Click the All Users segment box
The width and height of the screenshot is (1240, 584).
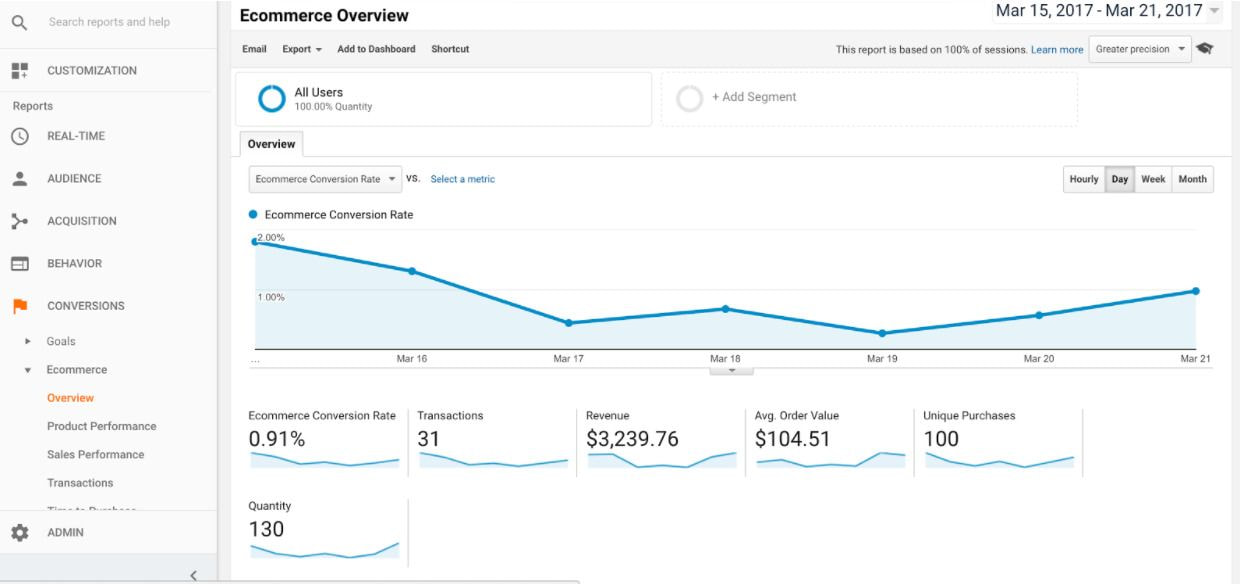pyautogui.click(x=444, y=99)
